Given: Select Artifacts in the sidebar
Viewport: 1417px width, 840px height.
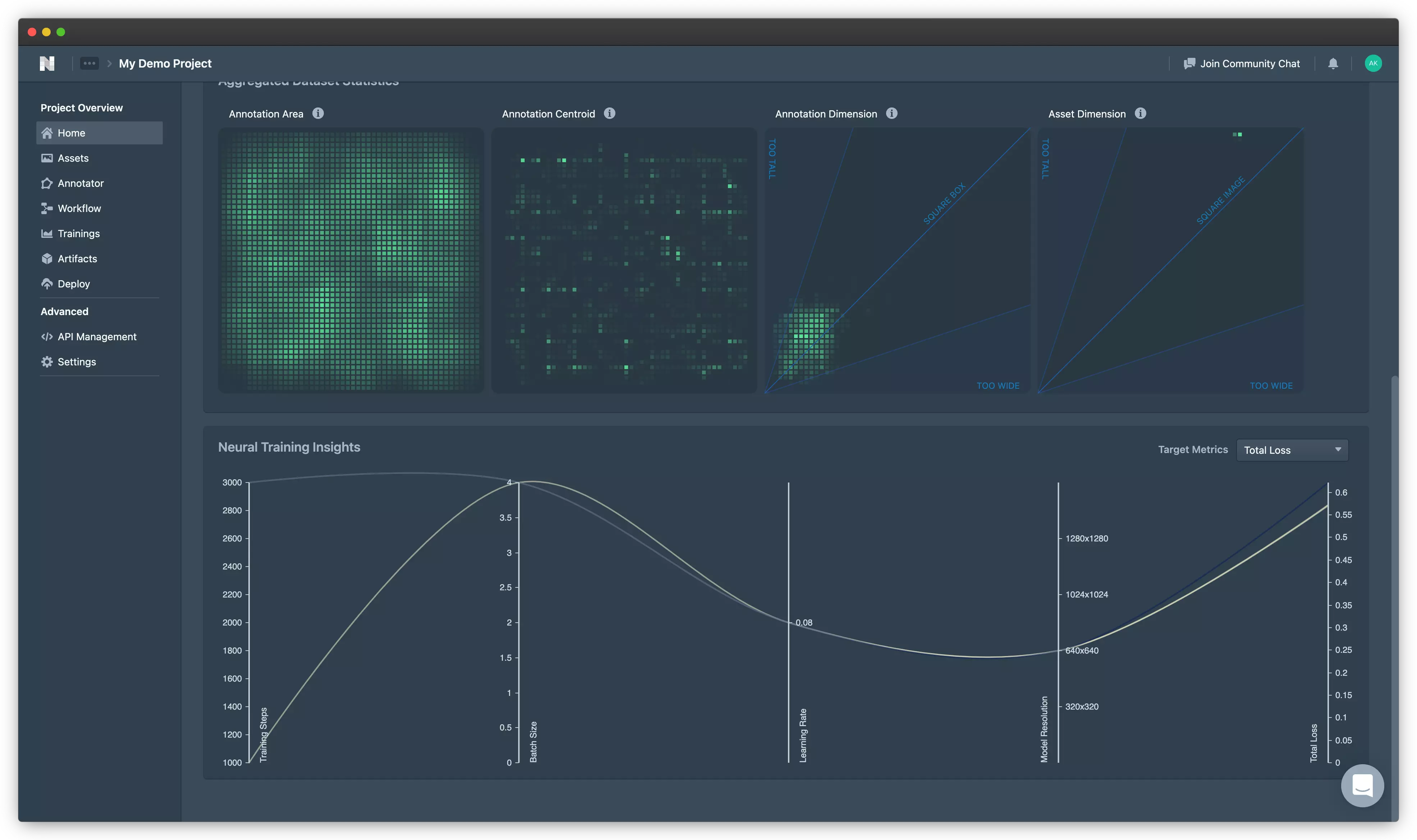Looking at the screenshot, I should click(77, 259).
